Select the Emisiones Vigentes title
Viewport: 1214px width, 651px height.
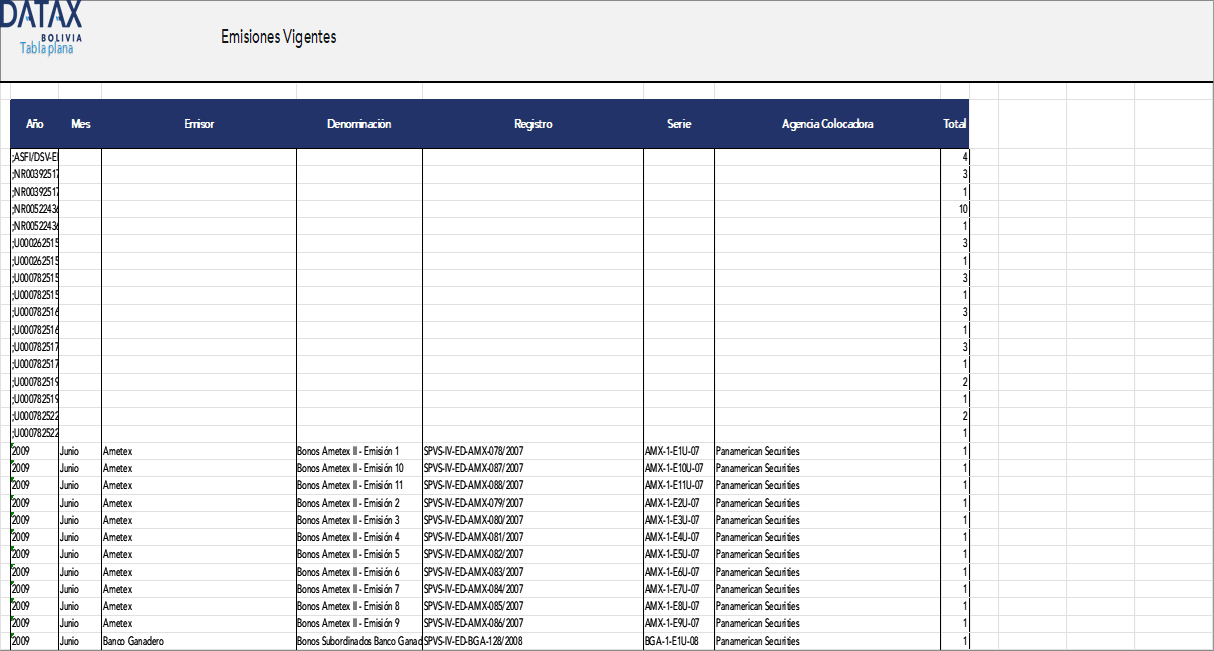pyautogui.click(x=279, y=37)
